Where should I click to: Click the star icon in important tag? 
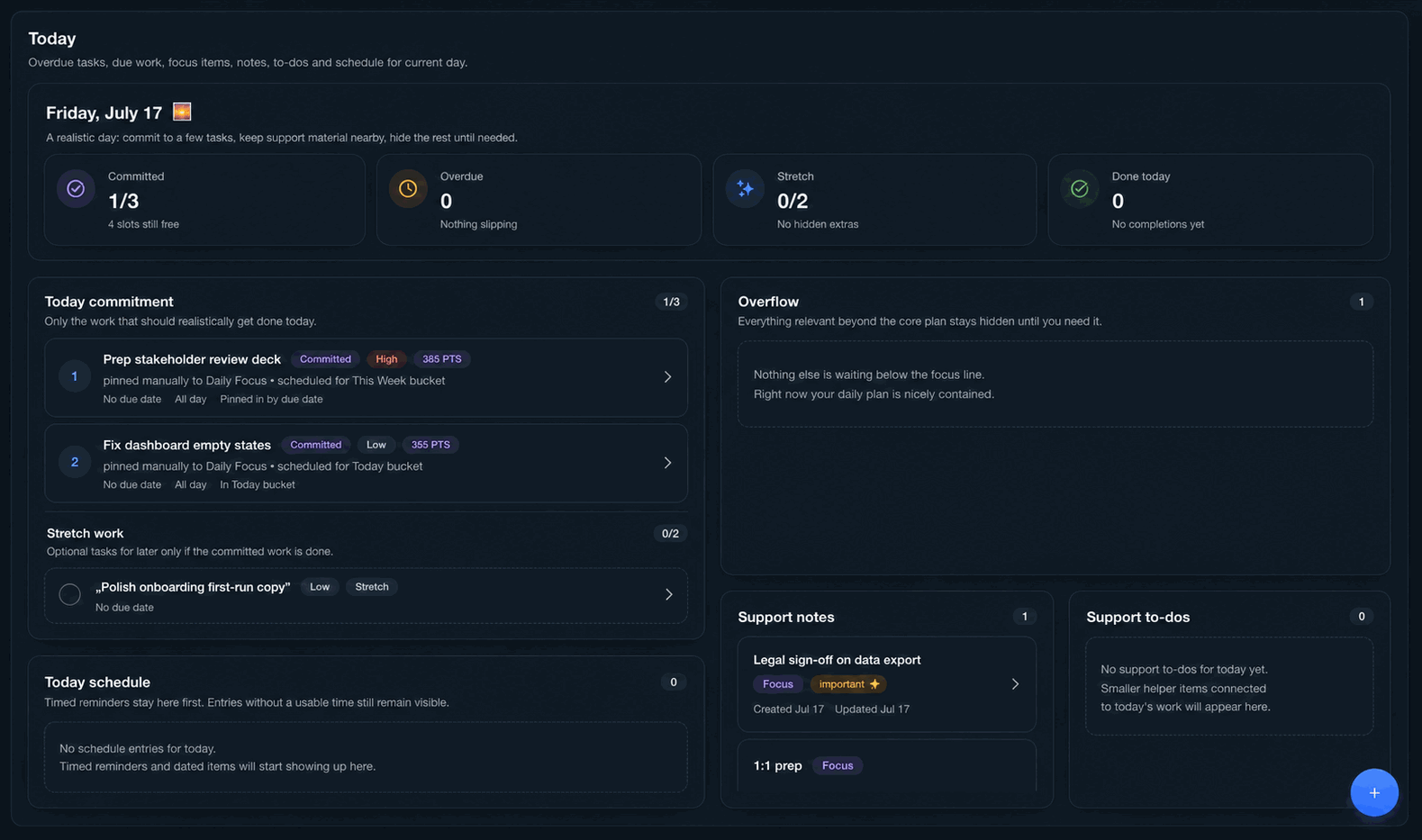click(x=874, y=684)
